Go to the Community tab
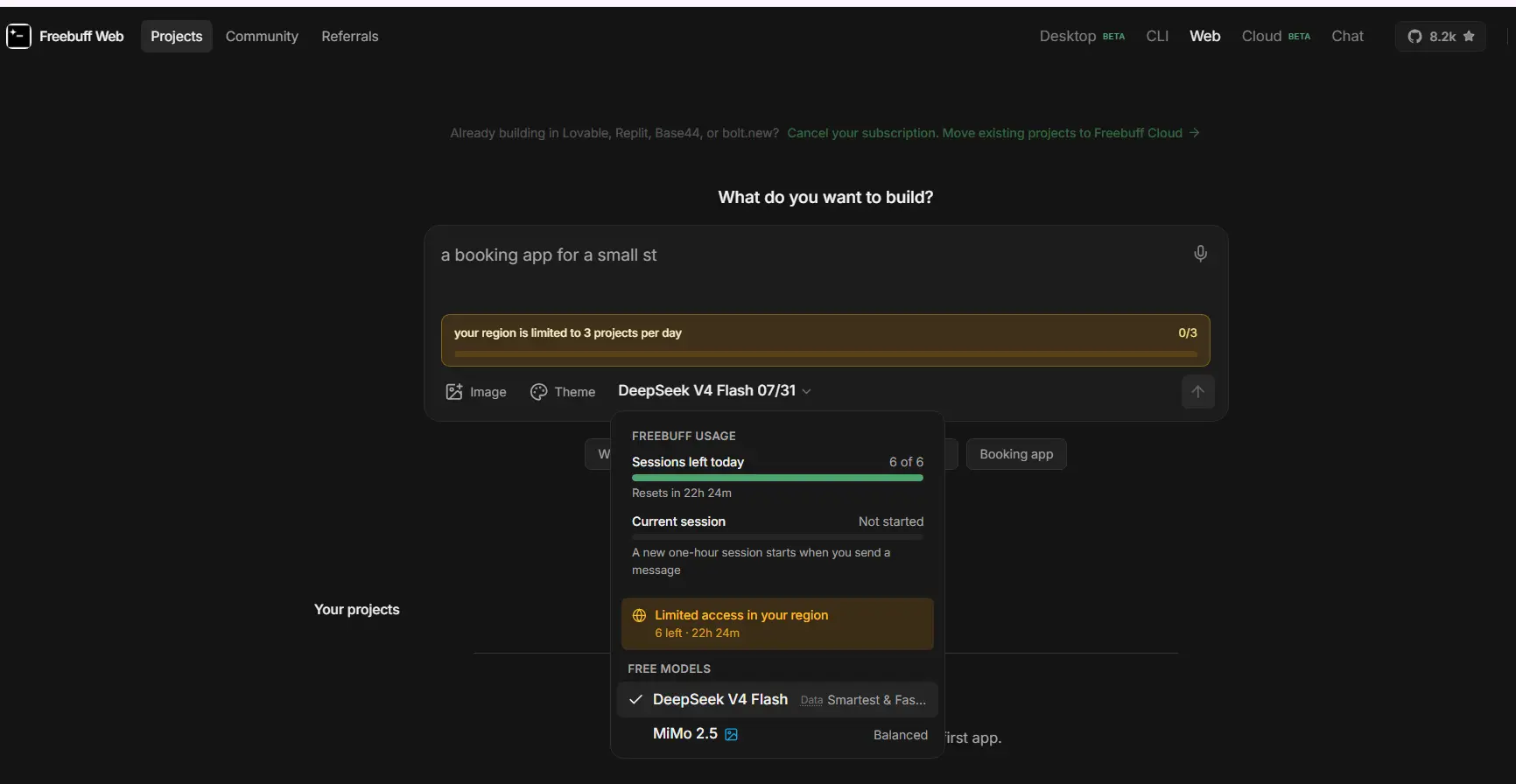 (x=262, y=36)
